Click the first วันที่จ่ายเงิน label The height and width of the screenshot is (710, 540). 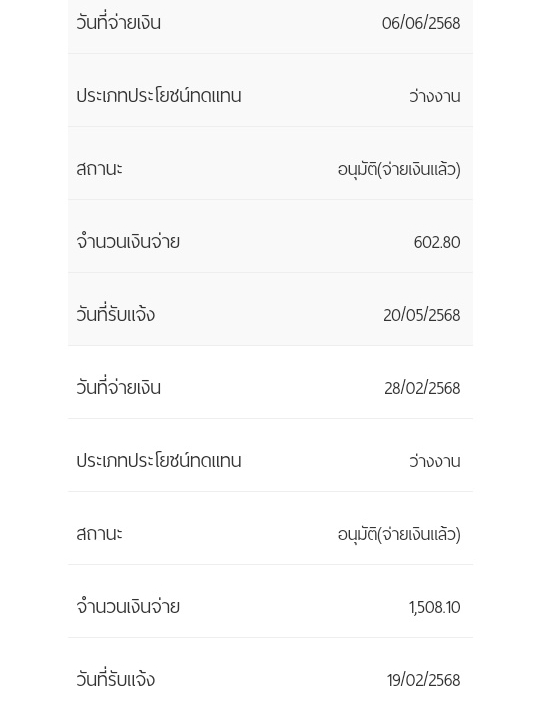[119, 22]
